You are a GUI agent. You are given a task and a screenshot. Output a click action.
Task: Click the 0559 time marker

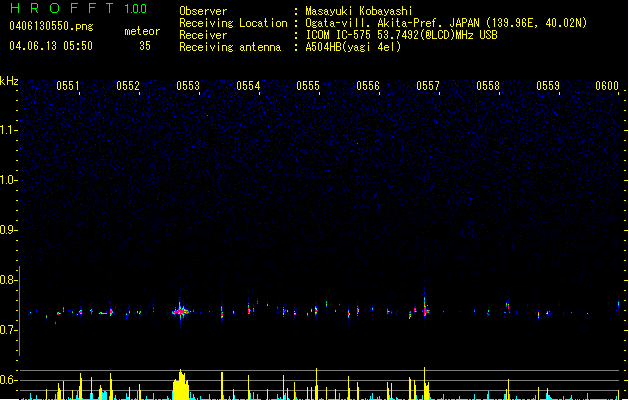548,86
